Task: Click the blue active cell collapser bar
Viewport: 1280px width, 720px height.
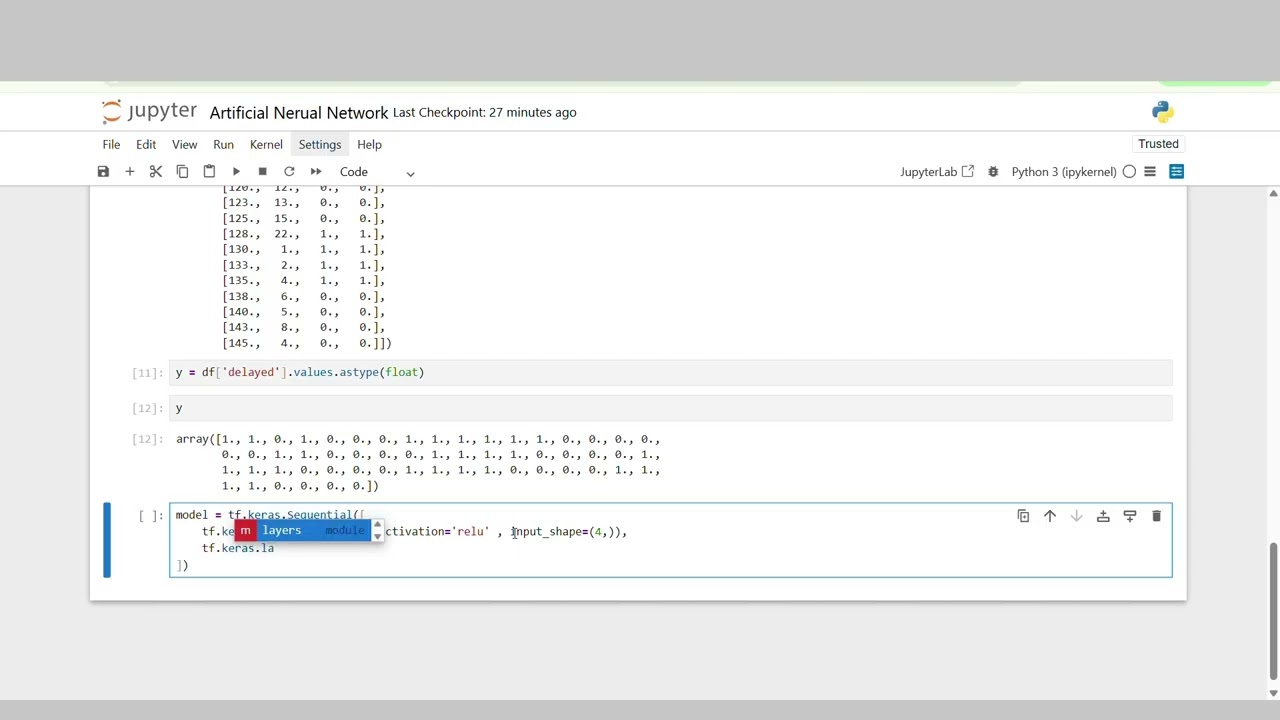Action: point(107,540)
